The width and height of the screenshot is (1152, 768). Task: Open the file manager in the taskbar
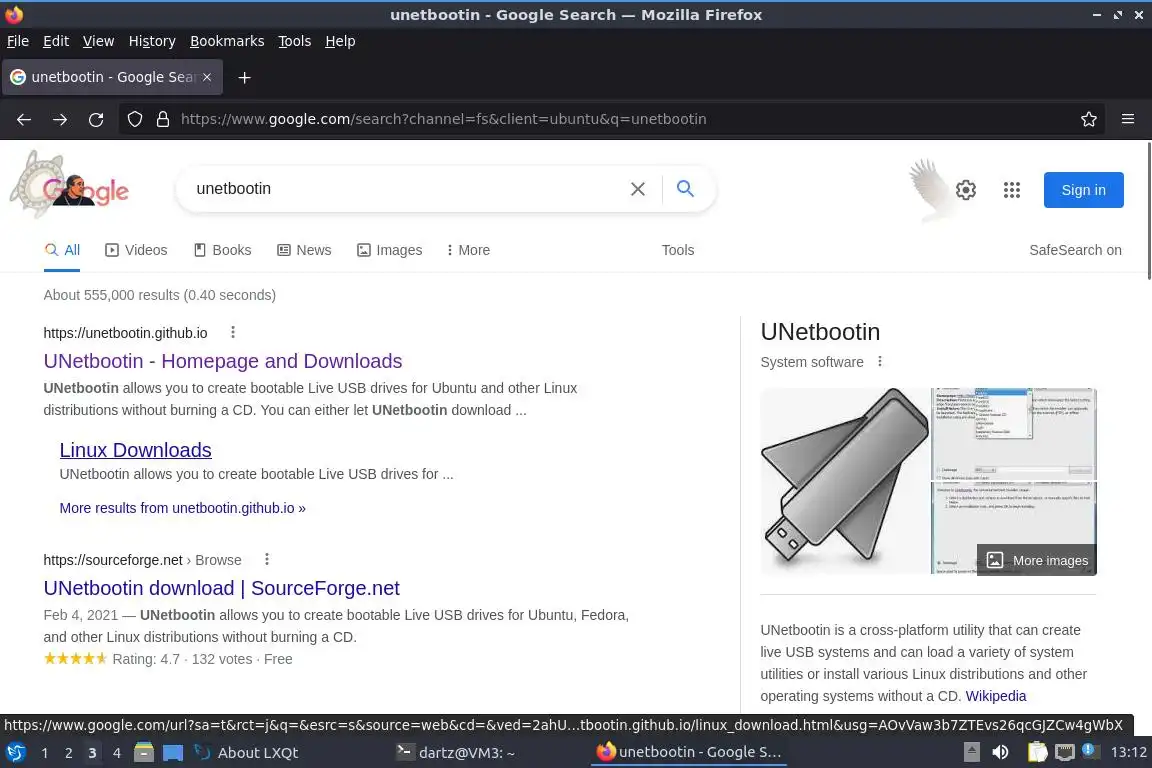[144, 753]
